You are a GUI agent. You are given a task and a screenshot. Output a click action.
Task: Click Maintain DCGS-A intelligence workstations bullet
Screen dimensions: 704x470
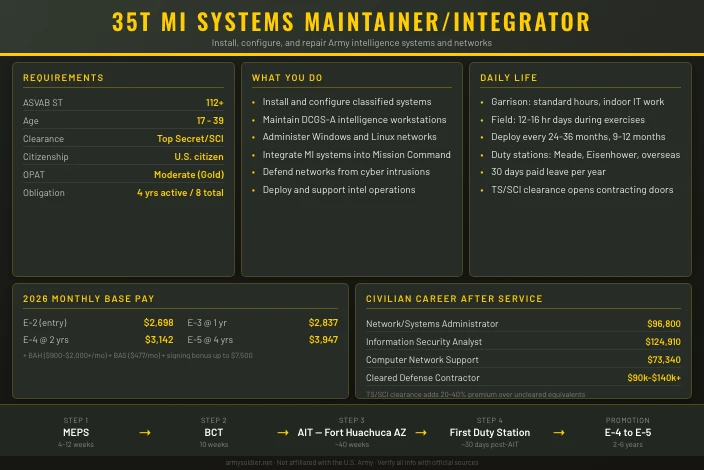(354, 119)
